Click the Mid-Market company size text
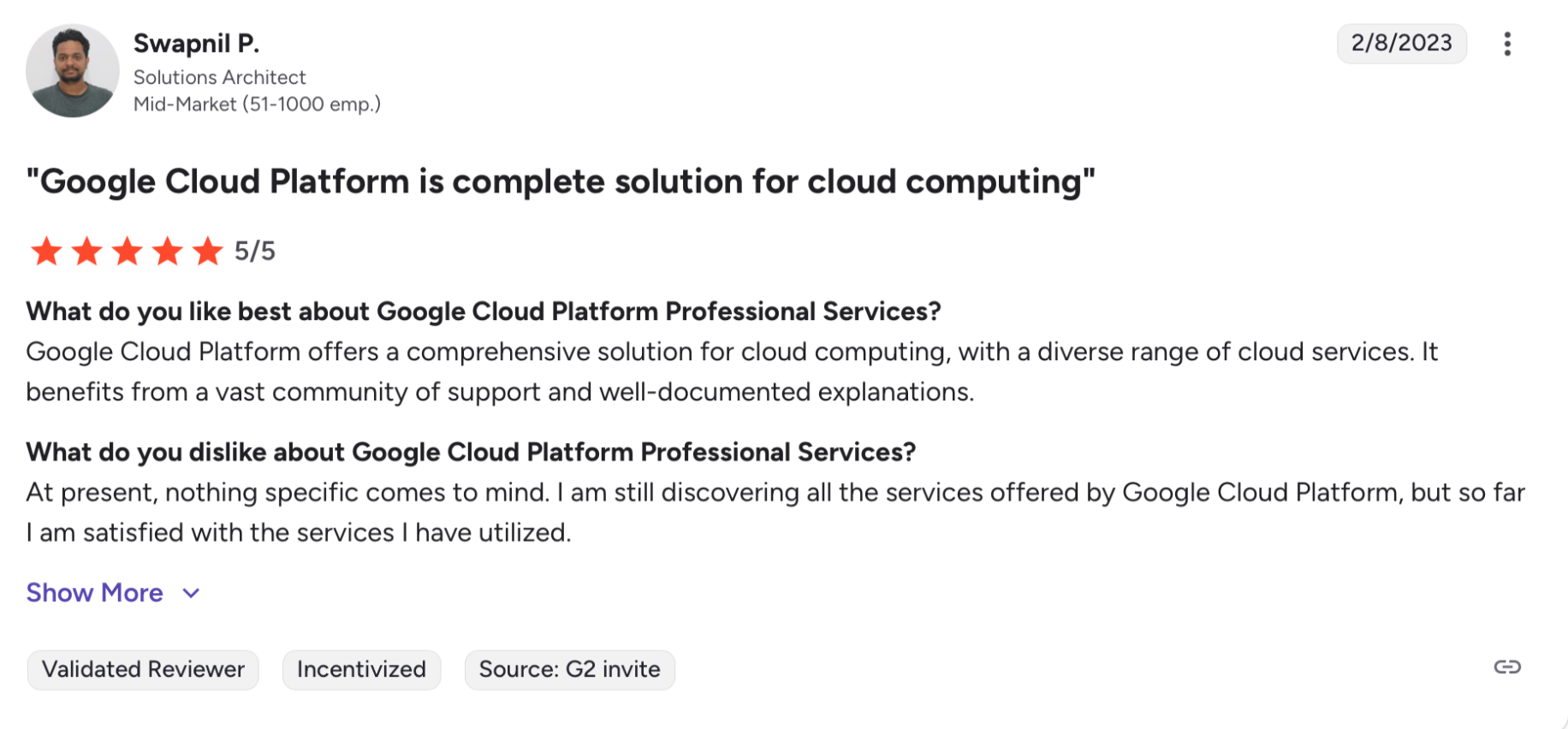This screenshot has width=1568, height=729. point(257,104)
